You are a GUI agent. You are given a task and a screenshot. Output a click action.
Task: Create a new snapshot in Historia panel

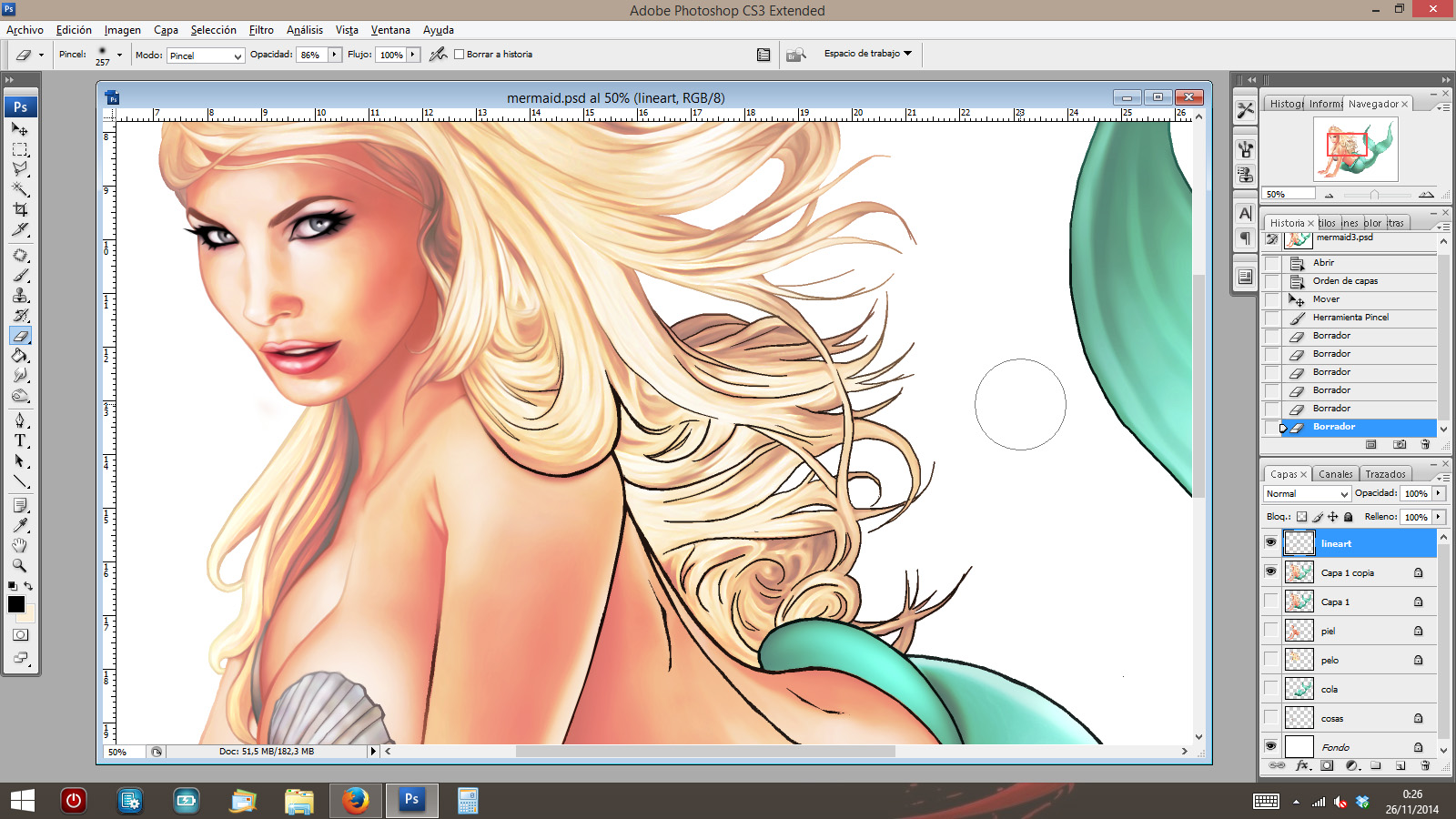click(x=1400, y=445)
